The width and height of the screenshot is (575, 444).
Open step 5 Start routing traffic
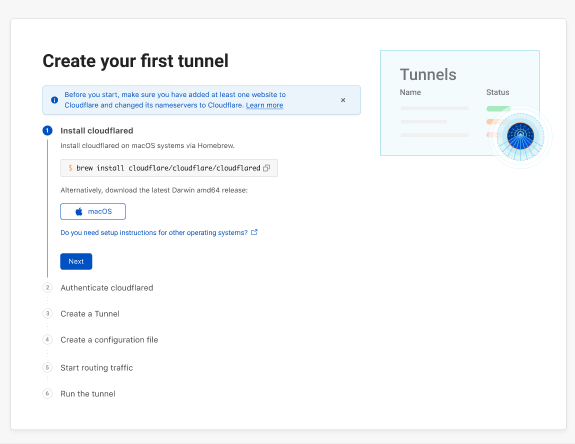tap(97, 368)
